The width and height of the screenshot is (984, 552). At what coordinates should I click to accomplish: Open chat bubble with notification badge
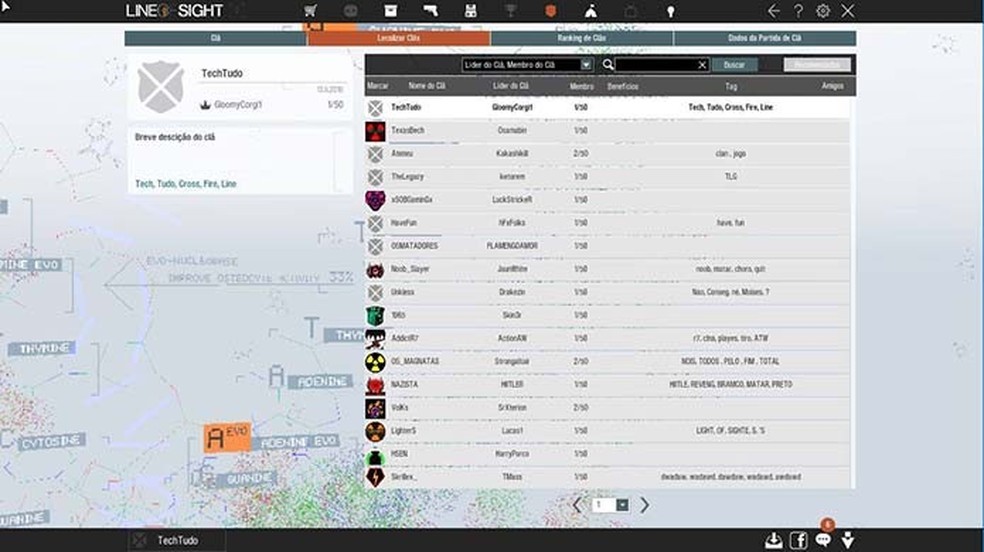(823, 538)
